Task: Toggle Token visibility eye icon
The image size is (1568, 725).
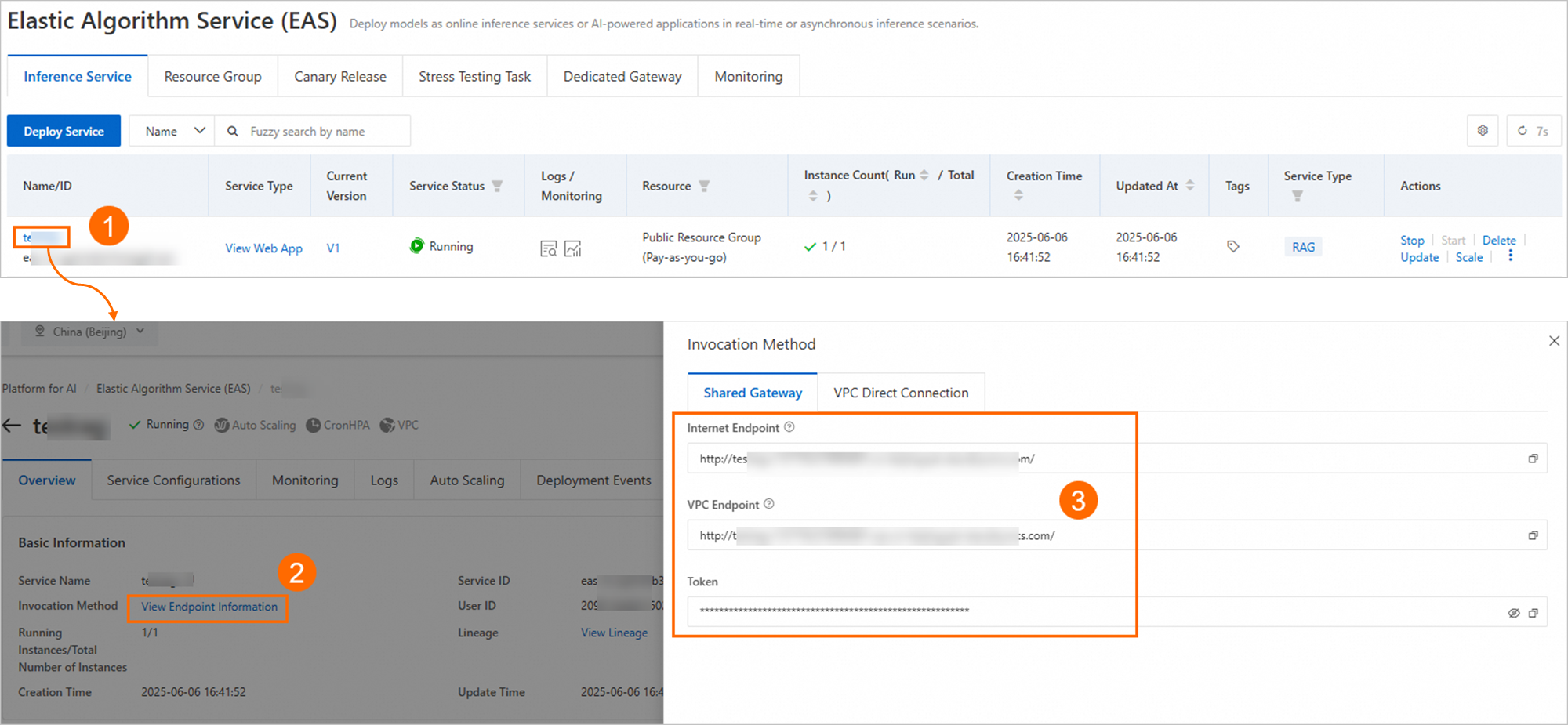Action: point(1514,613)
